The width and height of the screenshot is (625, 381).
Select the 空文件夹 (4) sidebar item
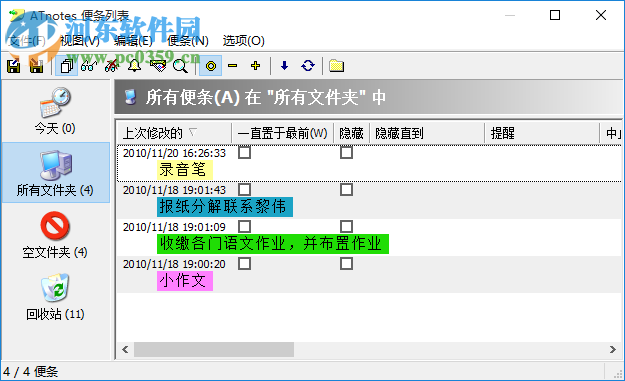point(55,235)
